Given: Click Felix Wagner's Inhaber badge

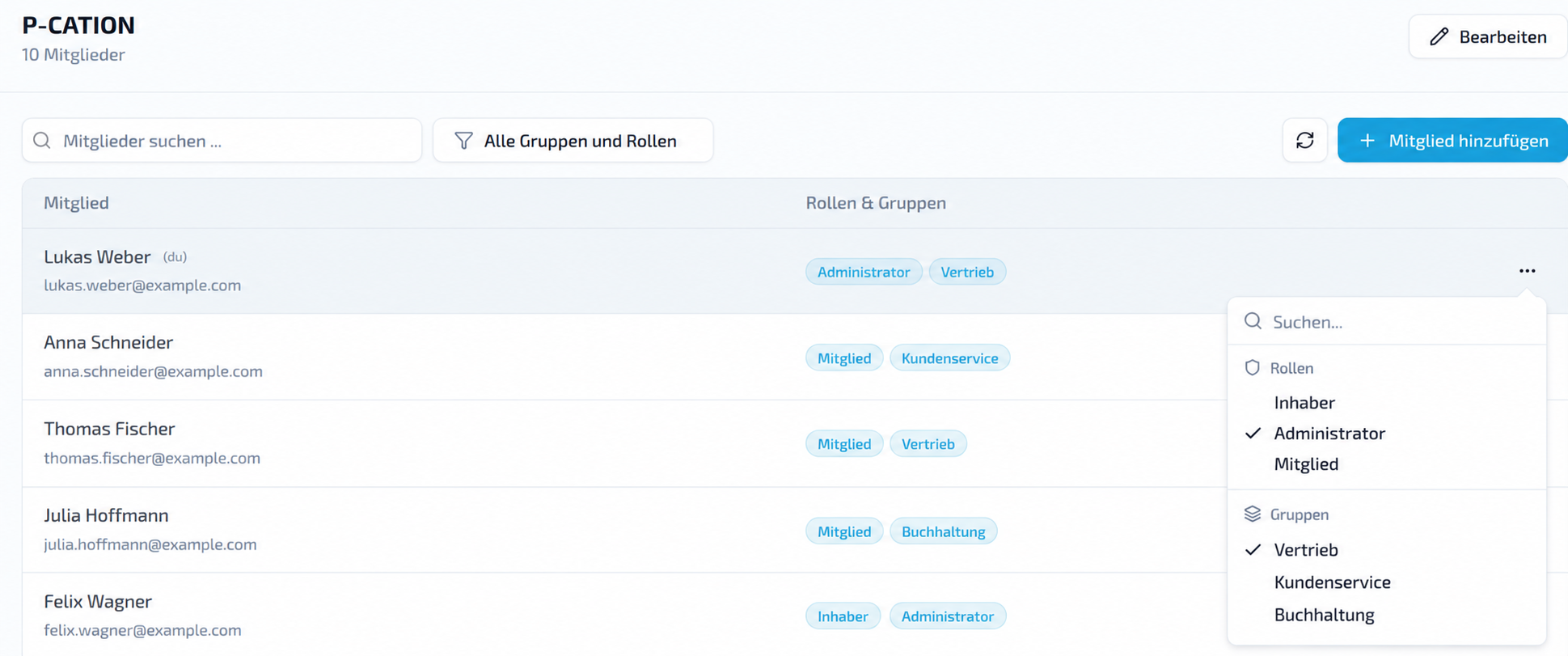Looking at the screenshot, I should 843,616.
